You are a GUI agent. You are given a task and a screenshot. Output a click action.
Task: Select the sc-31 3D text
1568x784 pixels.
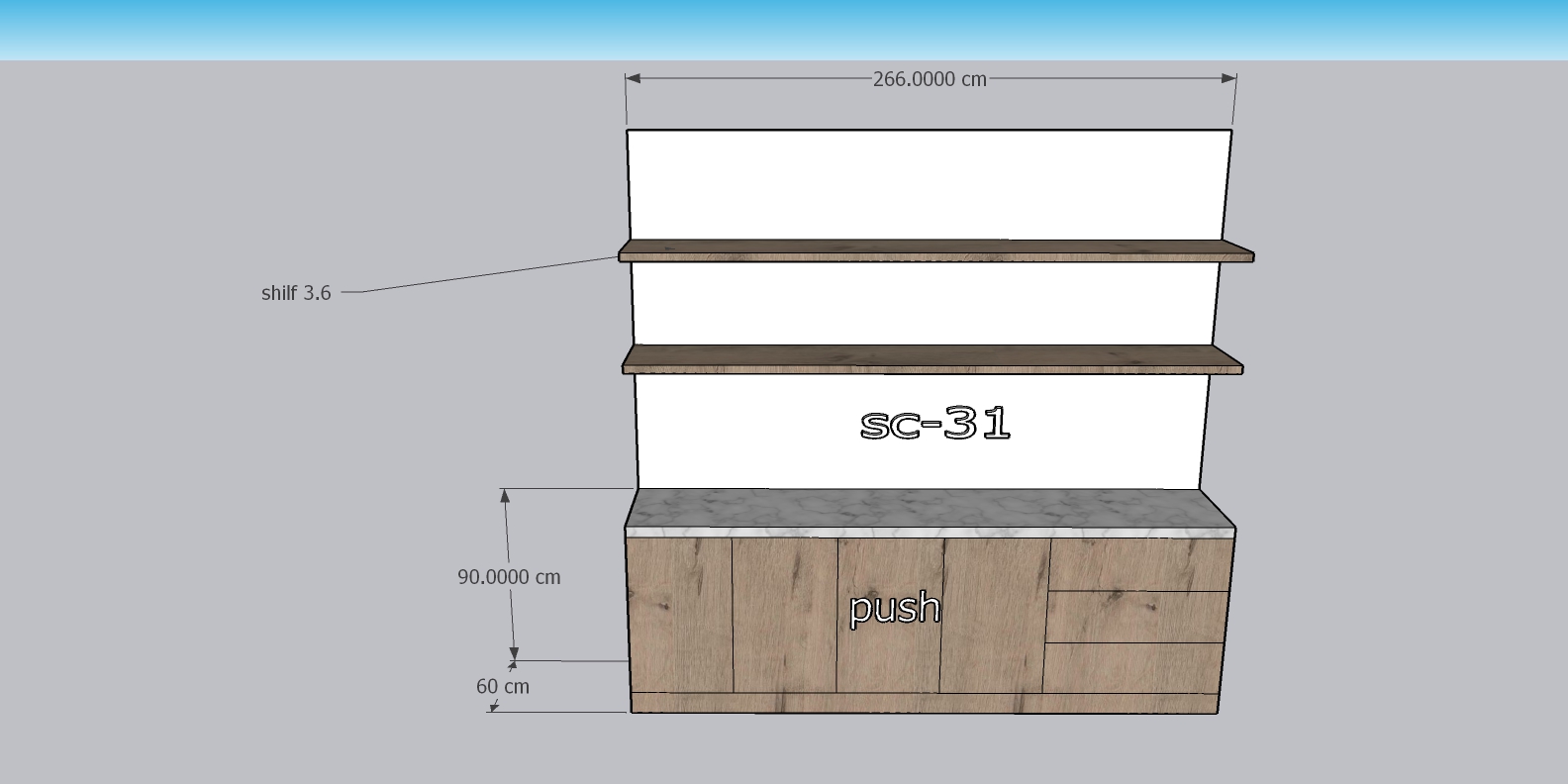pyautogui.click(x=935, y=424)
